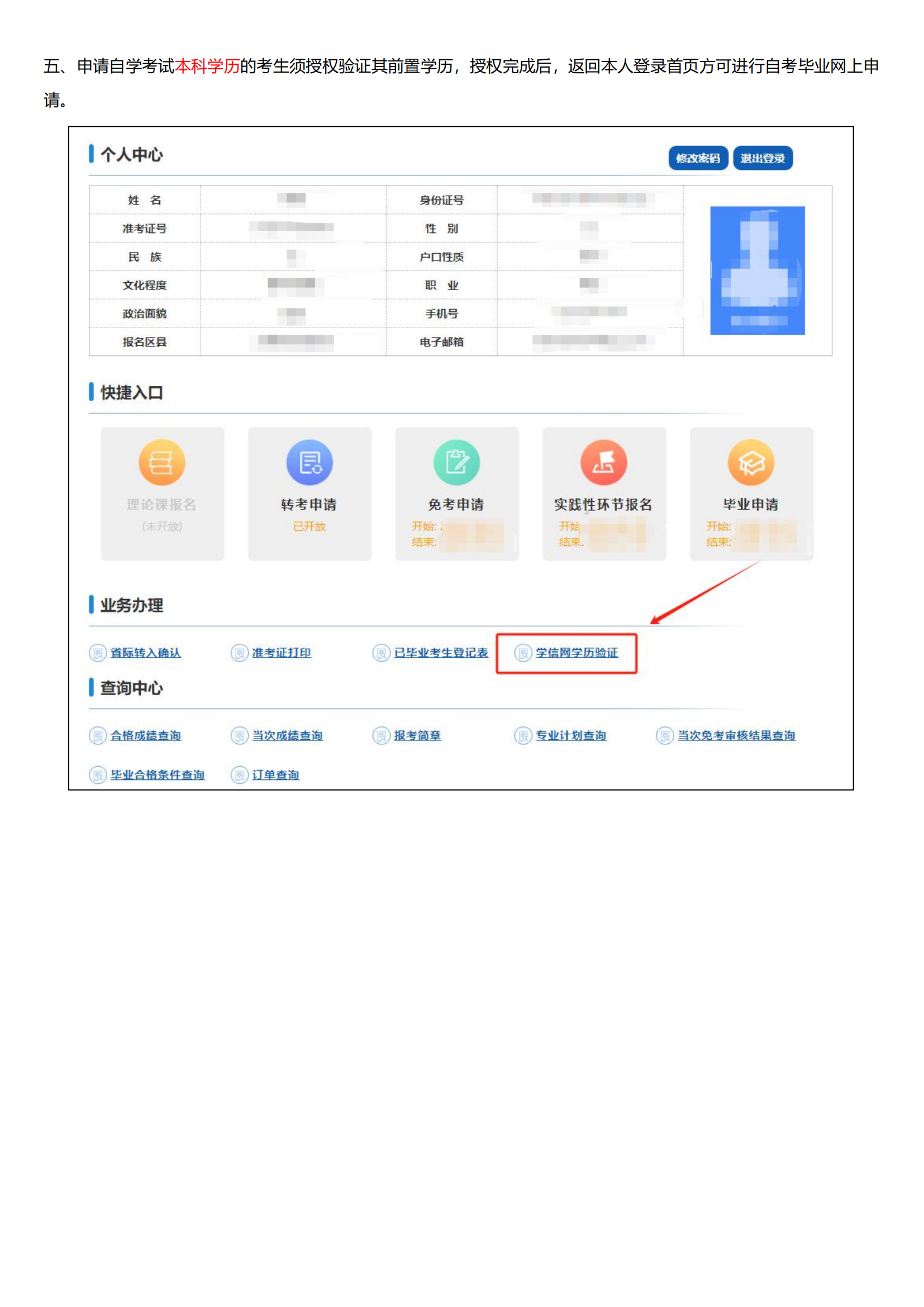This screenshot has width=924, height=1307.
Task: Open the 准考证打印 link
Action: (x=282, y=653)
